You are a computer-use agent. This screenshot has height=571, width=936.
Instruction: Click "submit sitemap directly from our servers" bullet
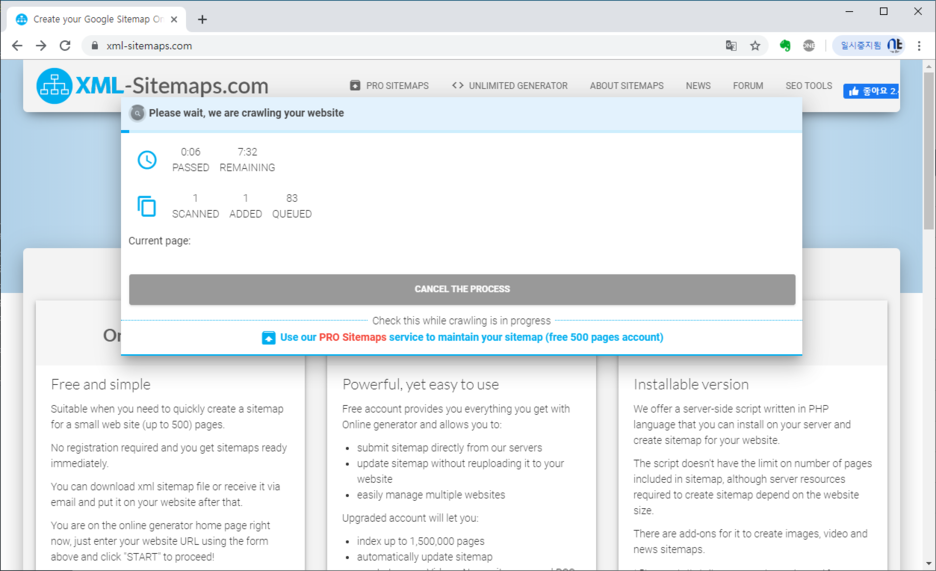pos(449,447)
